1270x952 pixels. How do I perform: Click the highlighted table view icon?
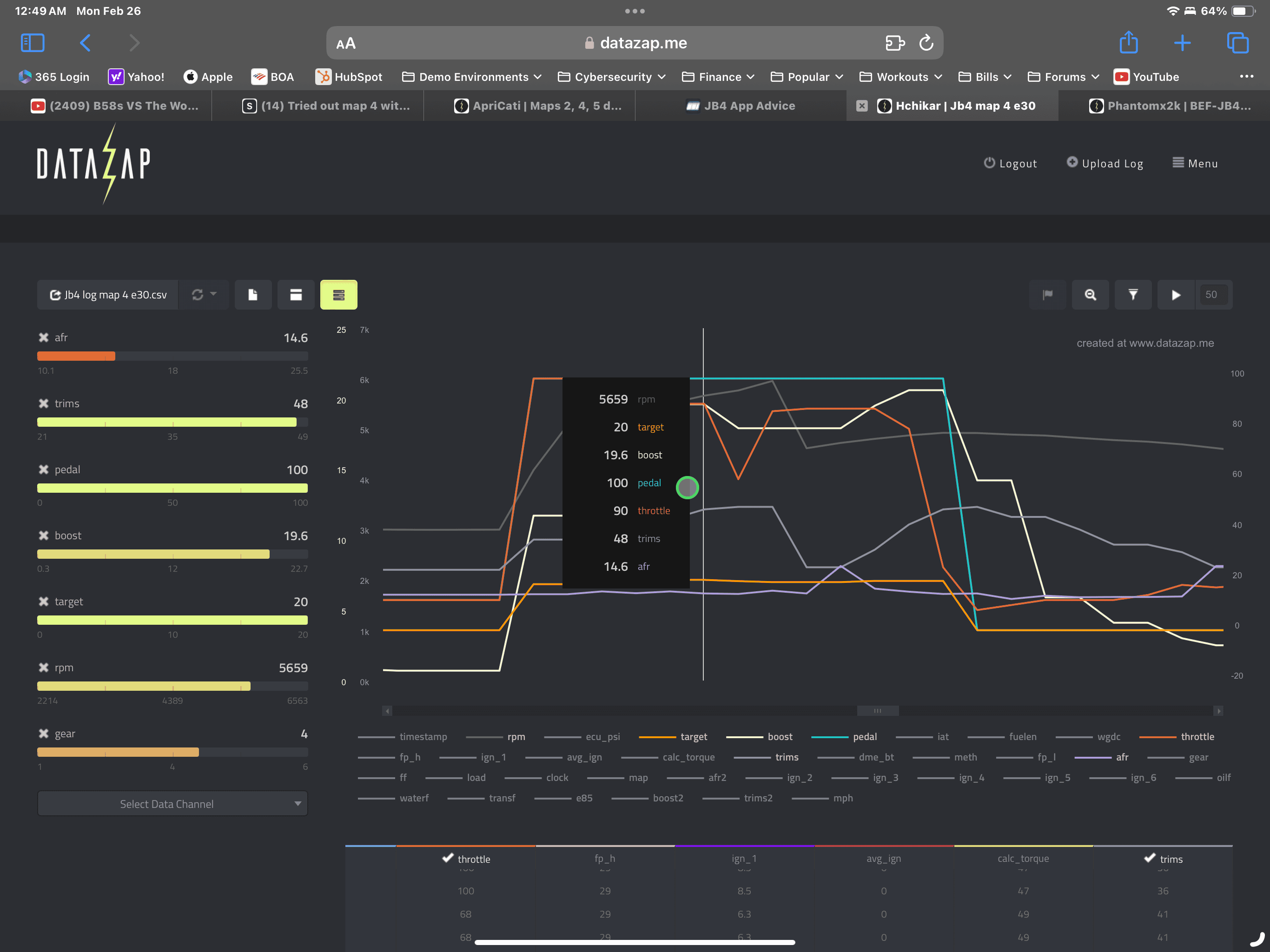(339, 295)
